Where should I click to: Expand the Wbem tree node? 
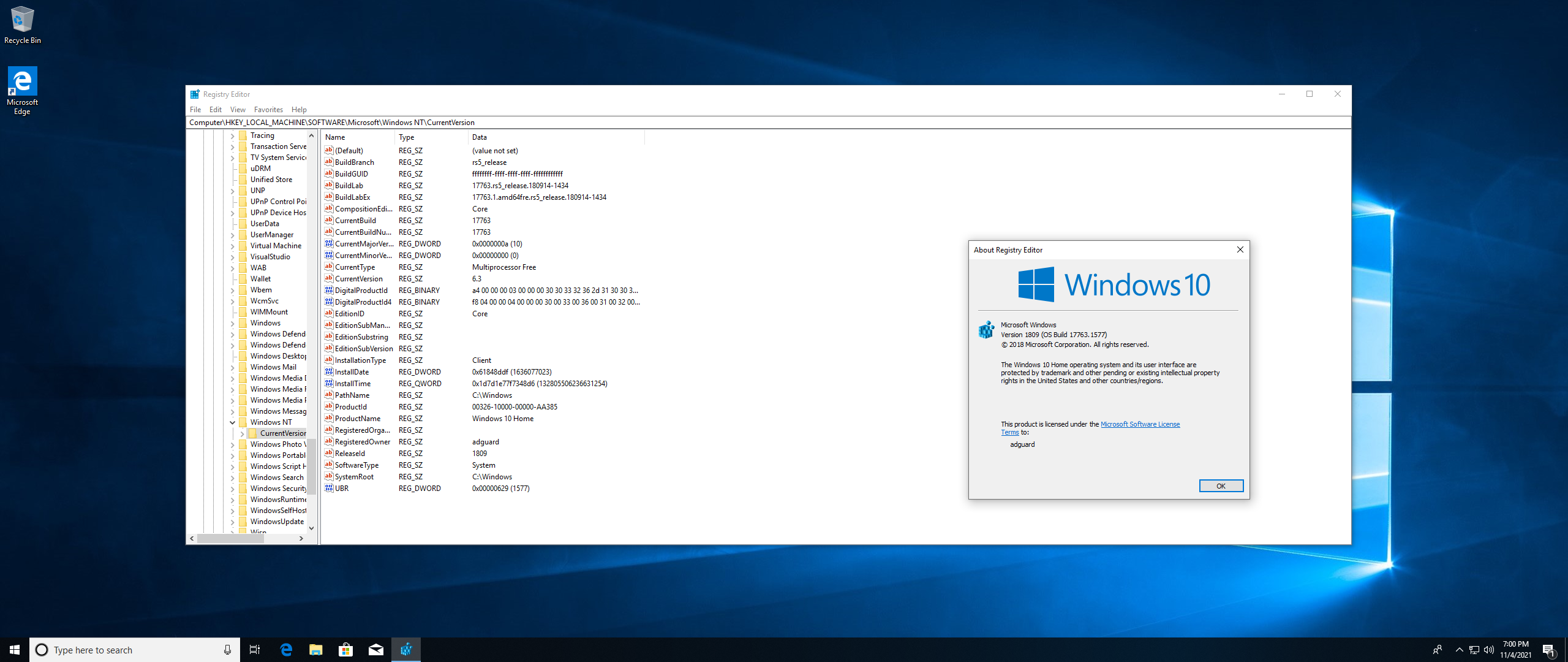(233, 290)
